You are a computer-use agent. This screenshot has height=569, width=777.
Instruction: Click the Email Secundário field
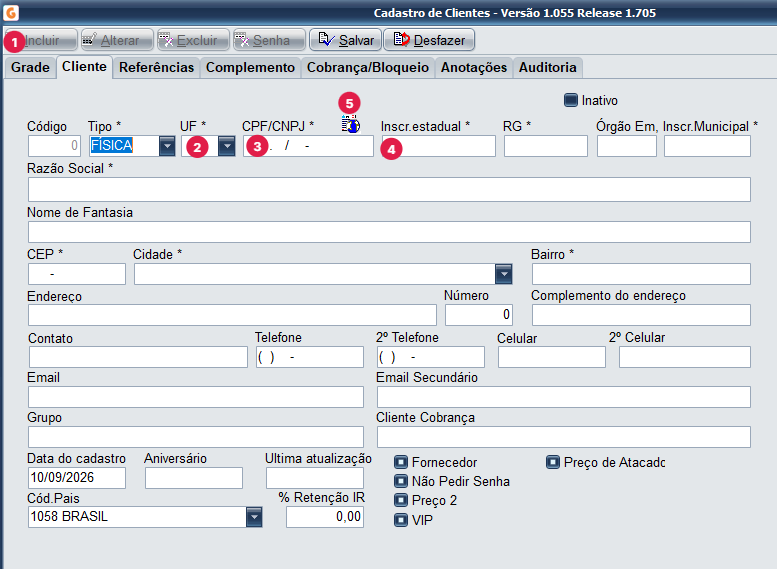coord(564,397)
